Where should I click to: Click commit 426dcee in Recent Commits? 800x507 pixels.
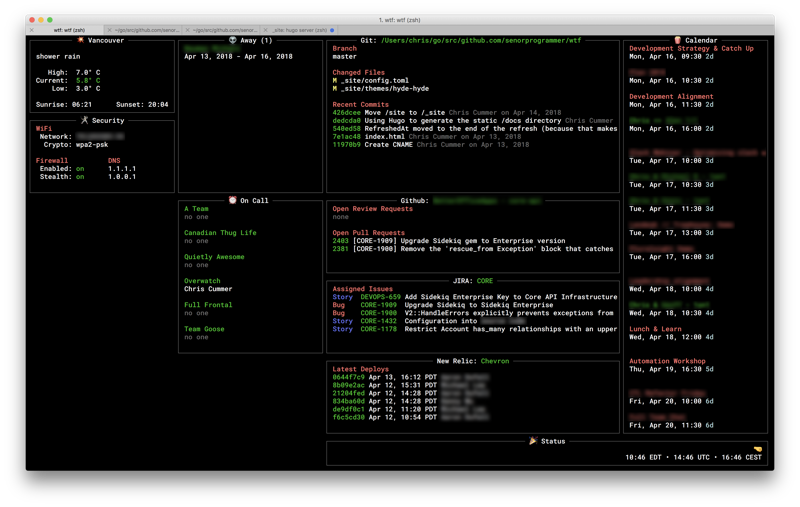point(346,113)
